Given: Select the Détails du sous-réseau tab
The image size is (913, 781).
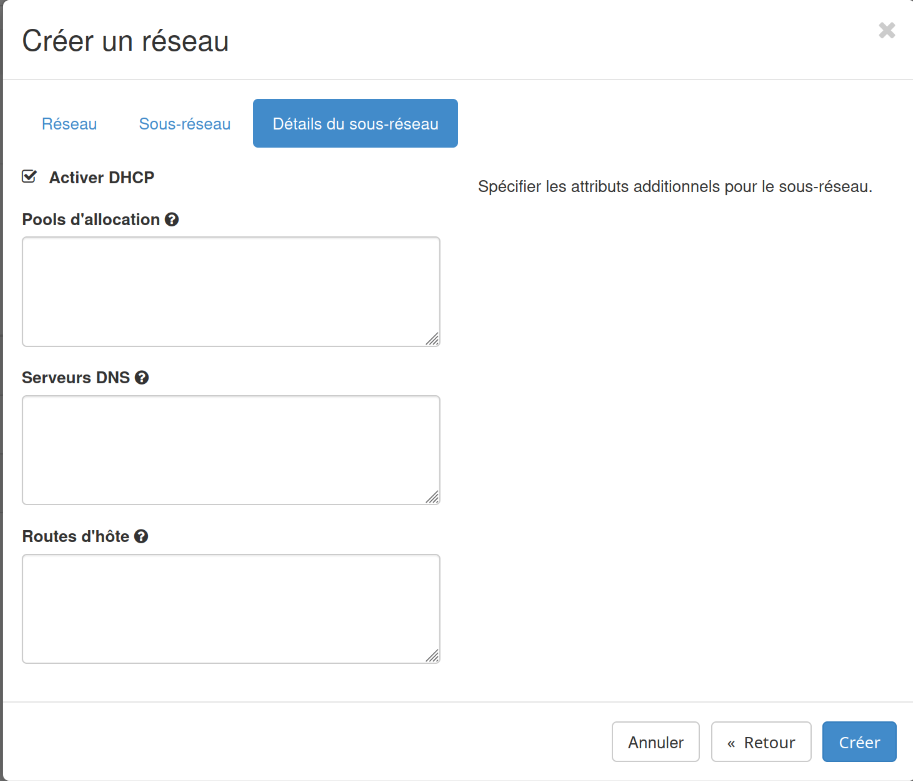Looking at the screenshot, I should point(355,124).
